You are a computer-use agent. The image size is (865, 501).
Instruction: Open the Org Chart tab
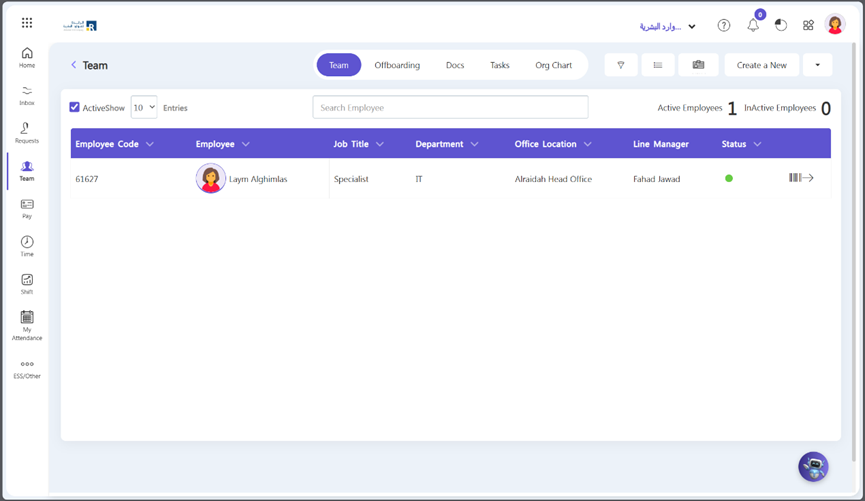[x=553, y=65]
